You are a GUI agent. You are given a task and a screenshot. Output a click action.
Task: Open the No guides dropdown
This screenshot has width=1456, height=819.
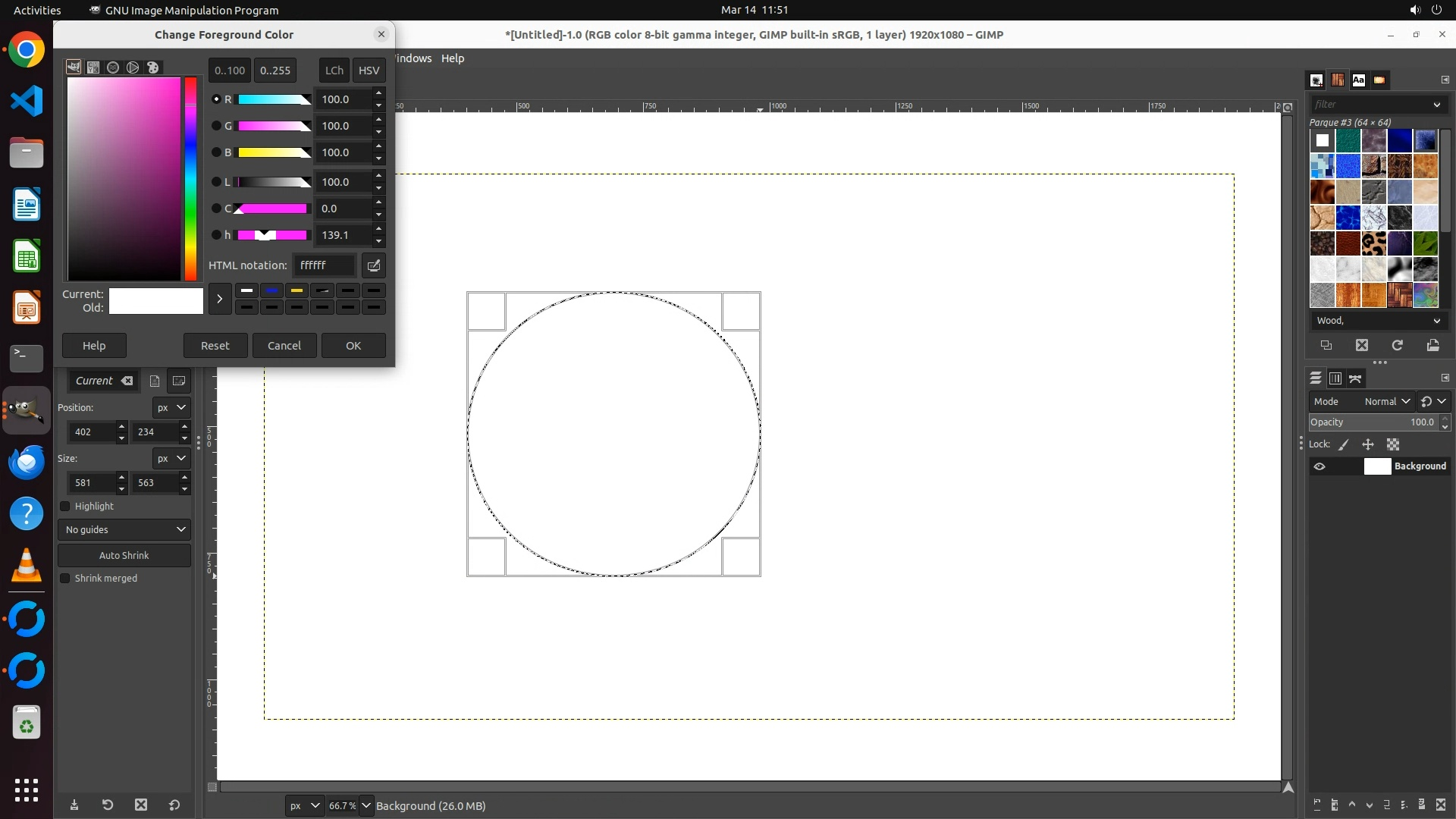[124, 529]
